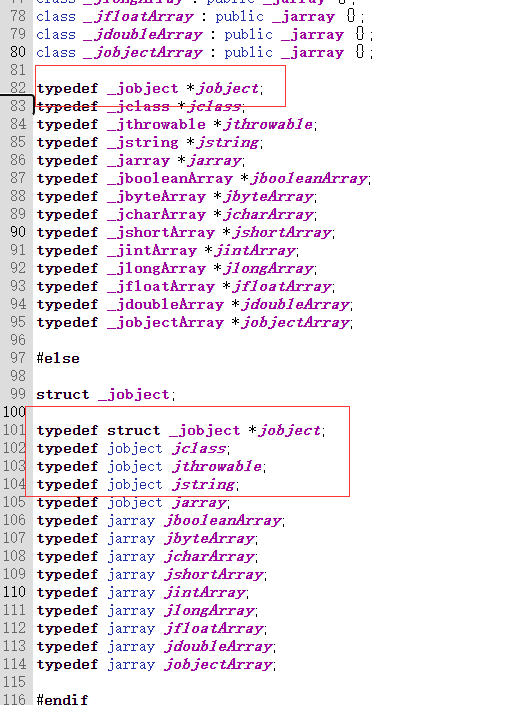Click the '#else' preprocessor directive
522x705 pixels.
tap(58, 358)
